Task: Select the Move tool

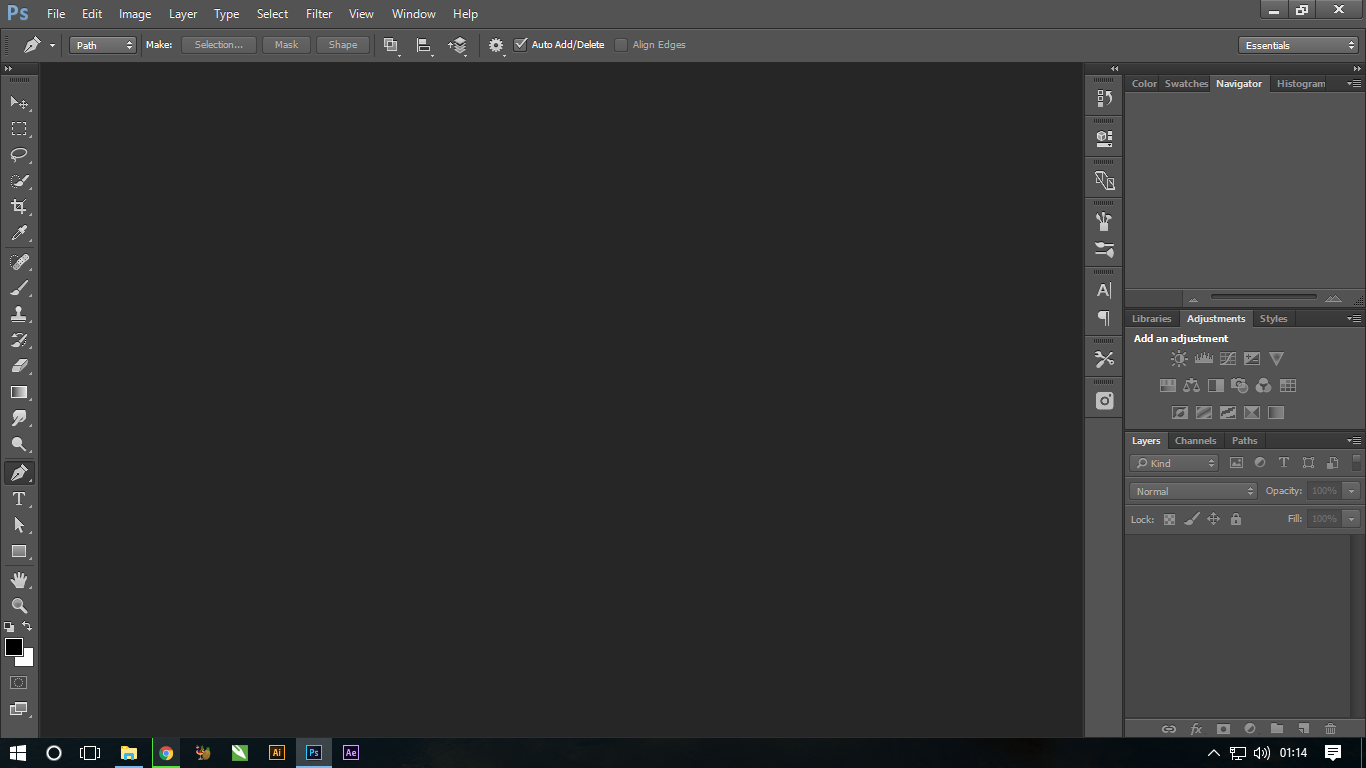Action: click(19, 103)
